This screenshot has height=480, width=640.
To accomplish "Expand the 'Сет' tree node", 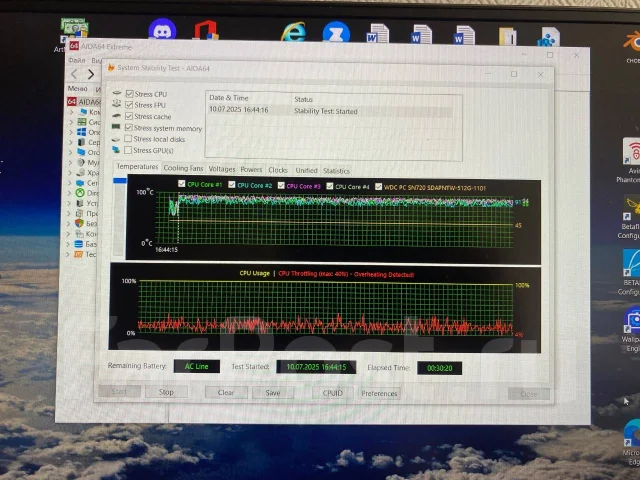I will pyautogui.click(x=70, y=183).
